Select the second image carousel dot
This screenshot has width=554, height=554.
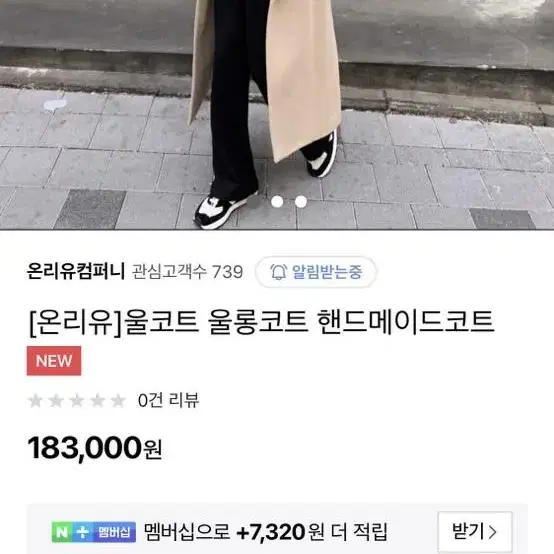point(301,201)
